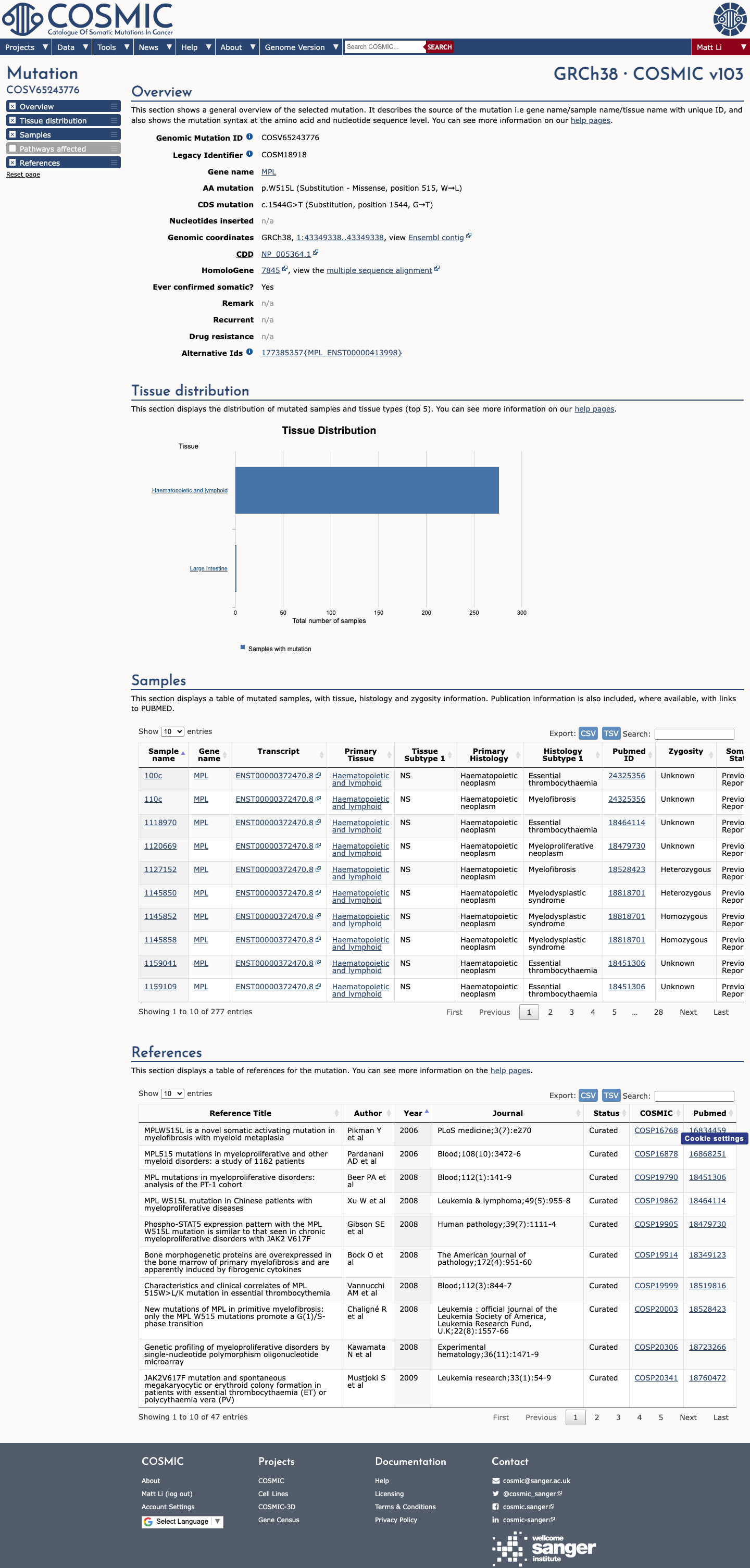
Task: Click the sort arrows on the Transcript column
Action: point(321,755)
